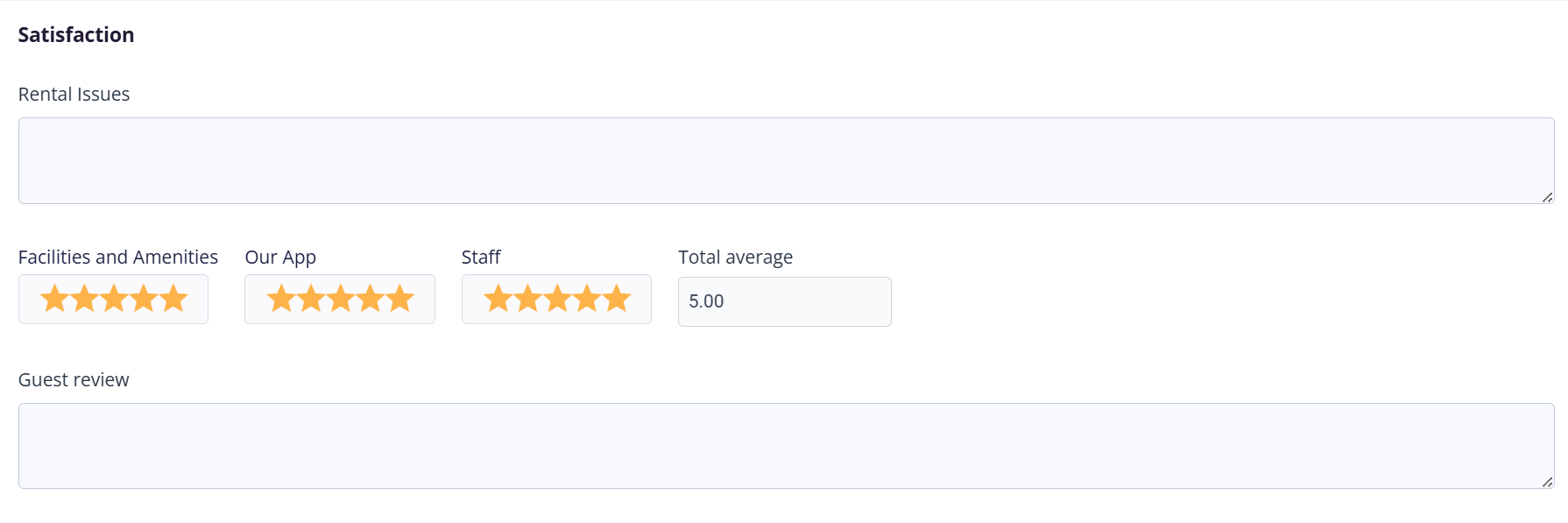
Task: Set Facilities and Amenities rating to one star
Action: tap(54, 299)
